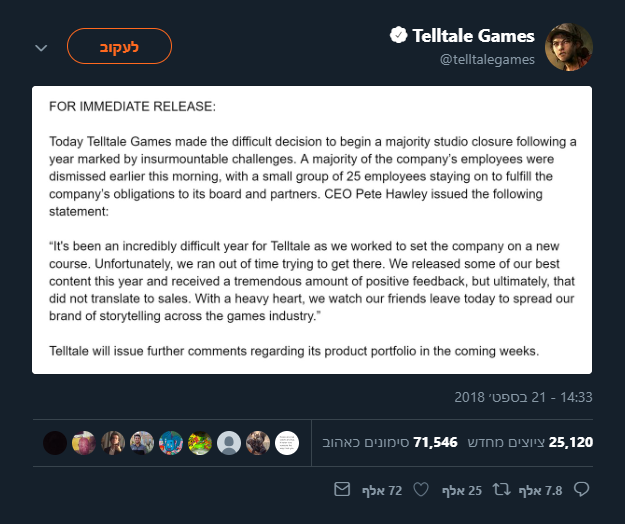This screenshot has width=625, height=524.
Task: Click the verified badge beside Telltale Games
Action: (398, 36)
